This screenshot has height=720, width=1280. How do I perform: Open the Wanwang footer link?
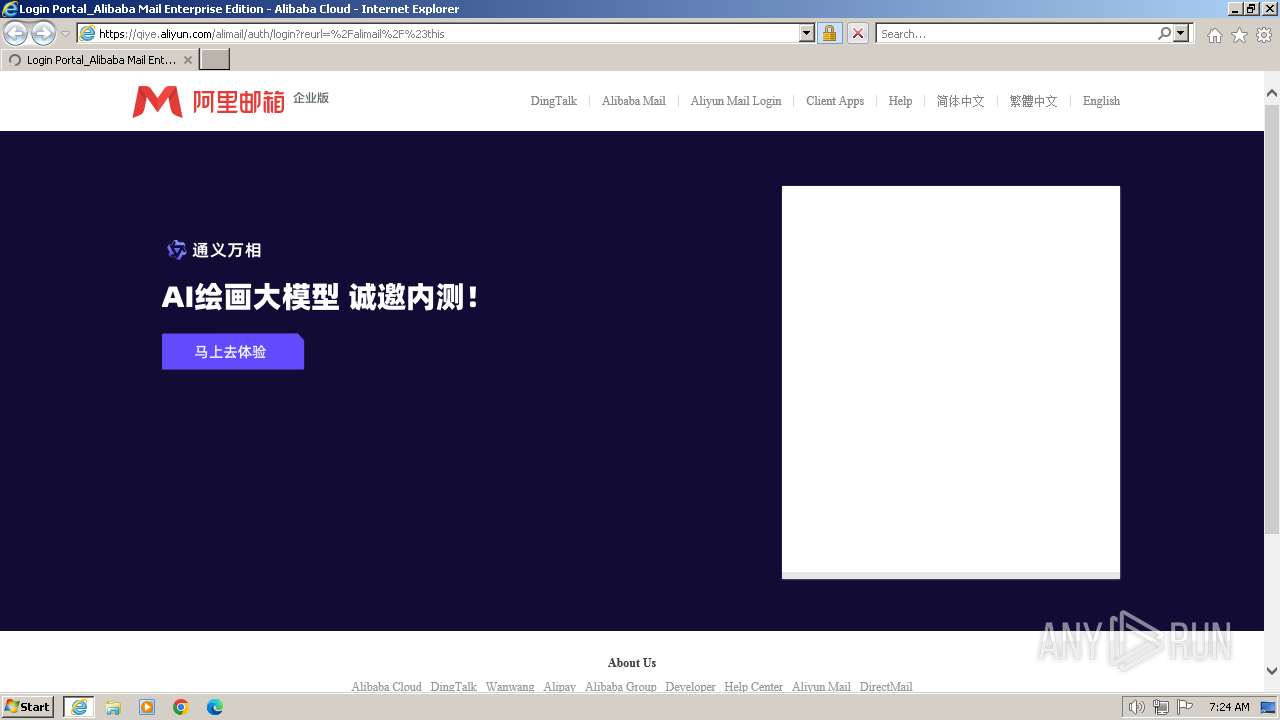(x=510, y=687)
